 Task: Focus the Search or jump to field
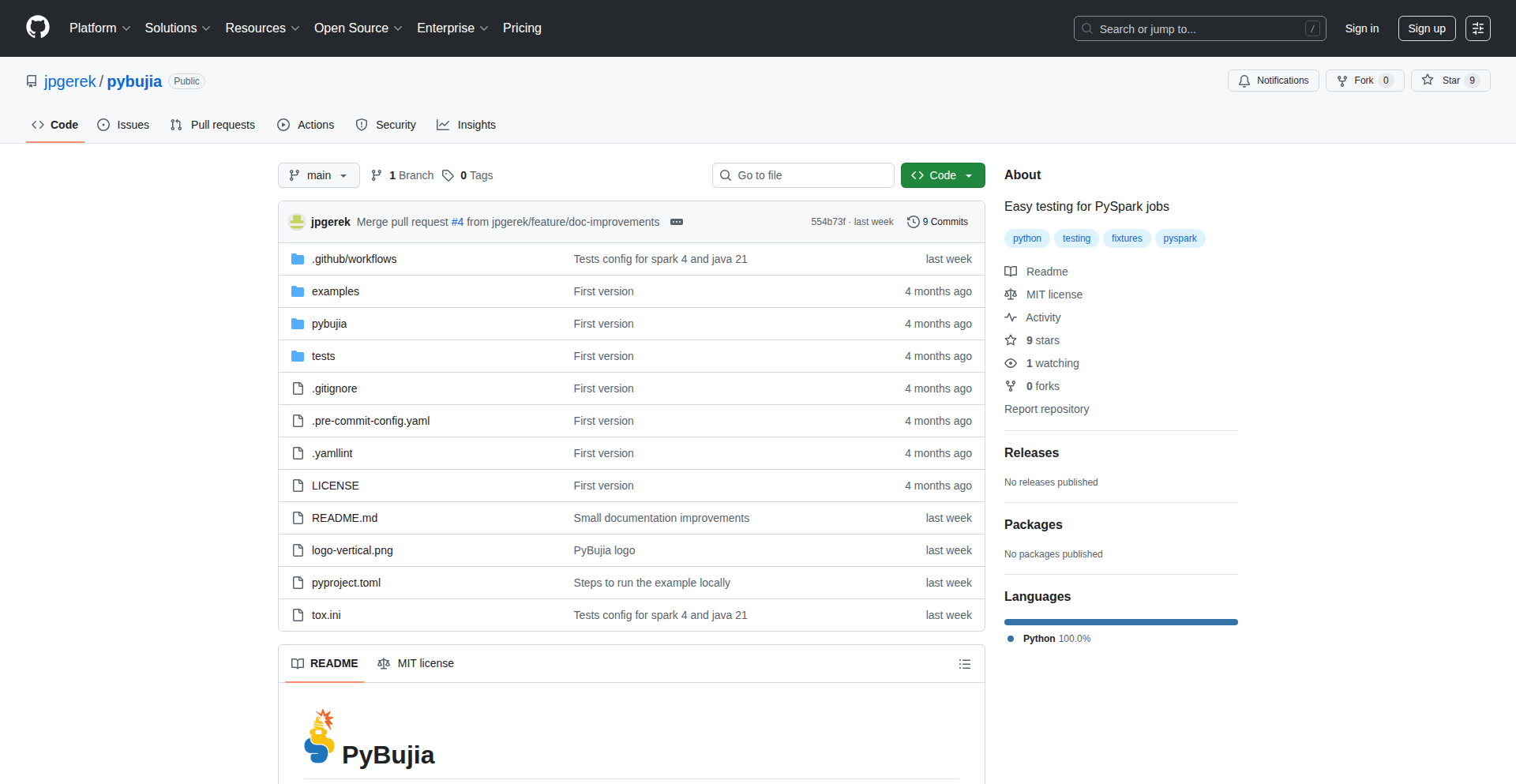(1199, 28)
